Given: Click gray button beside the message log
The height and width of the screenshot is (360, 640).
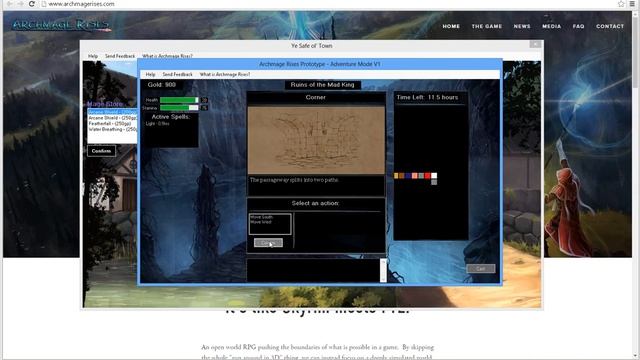Looking at the screenshot, I should pos(480,269).
